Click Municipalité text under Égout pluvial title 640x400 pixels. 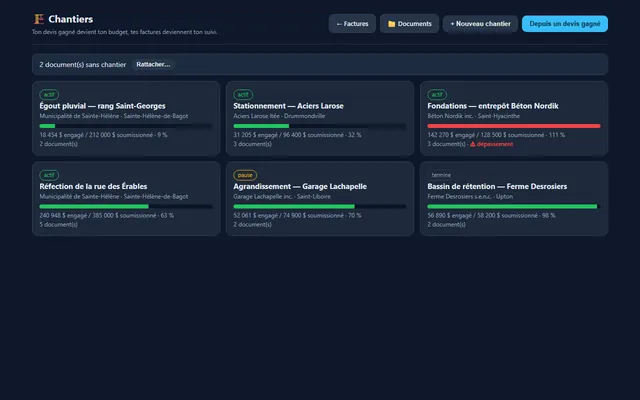pyautogui.click(x=114, y=116)
